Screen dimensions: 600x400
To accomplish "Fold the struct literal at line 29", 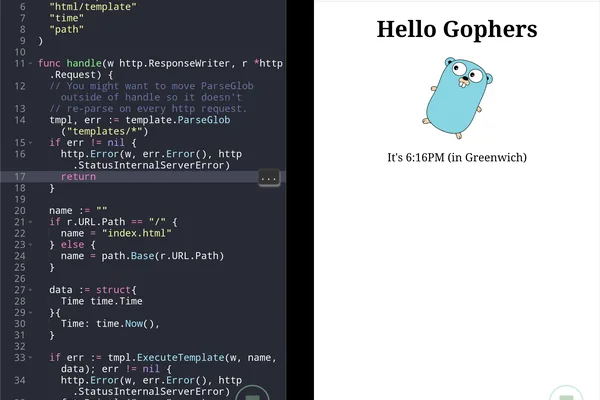I will click(x=31, y=313).
